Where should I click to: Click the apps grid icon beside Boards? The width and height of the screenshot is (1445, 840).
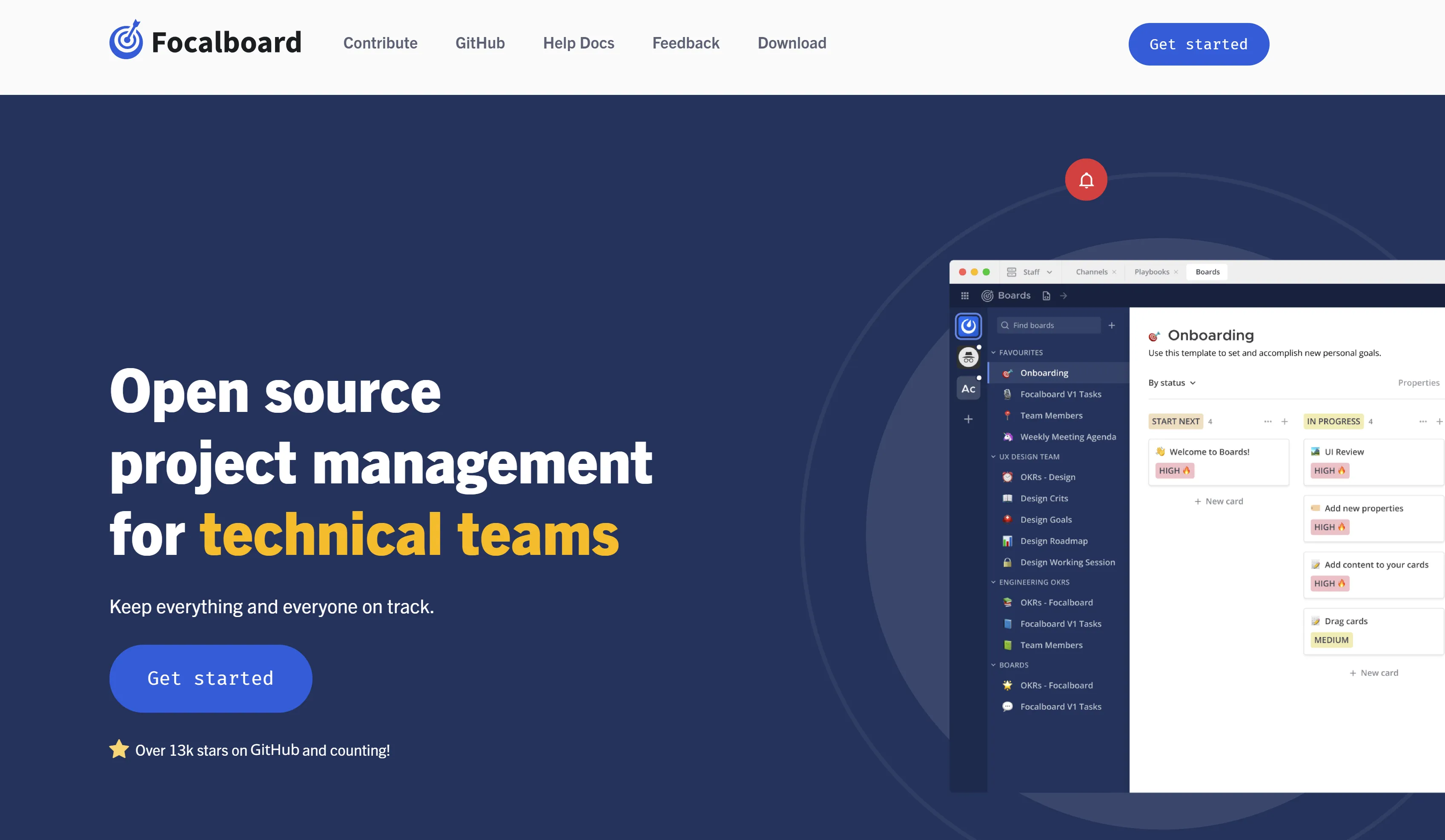coord(964,296)
